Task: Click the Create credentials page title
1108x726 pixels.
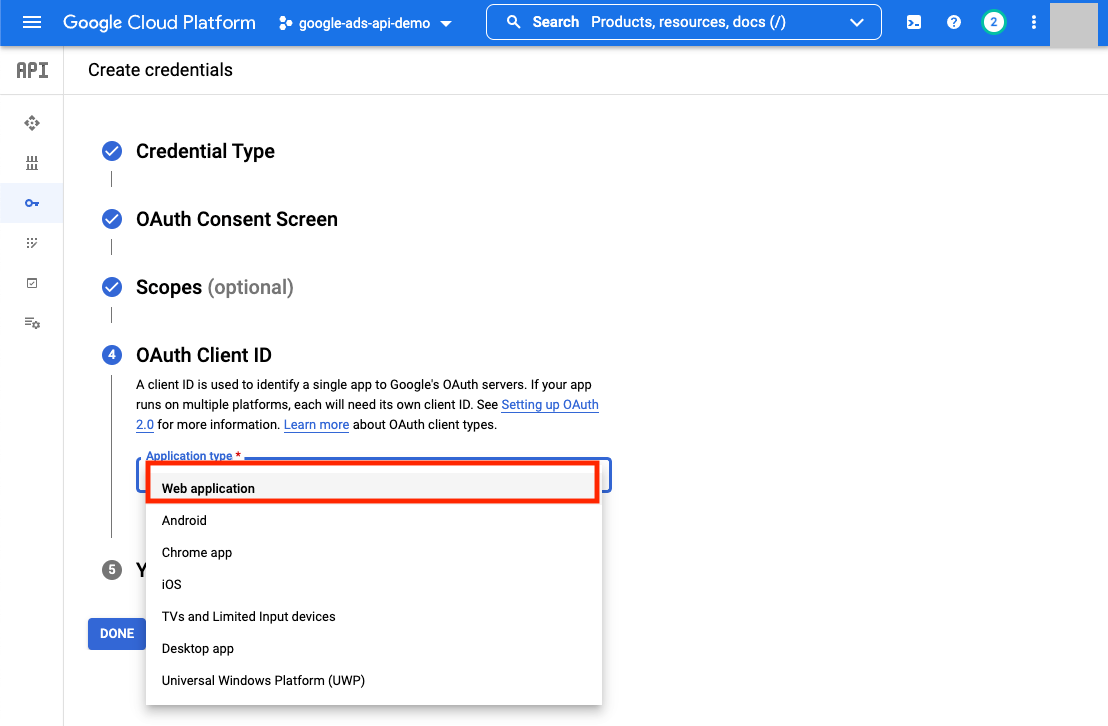Action: point(160,70)
